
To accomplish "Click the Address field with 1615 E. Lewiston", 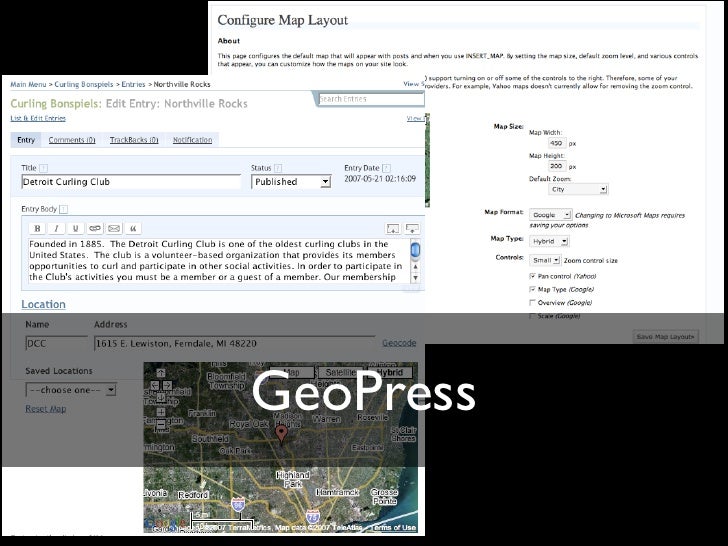I will [x=234, y=344].
